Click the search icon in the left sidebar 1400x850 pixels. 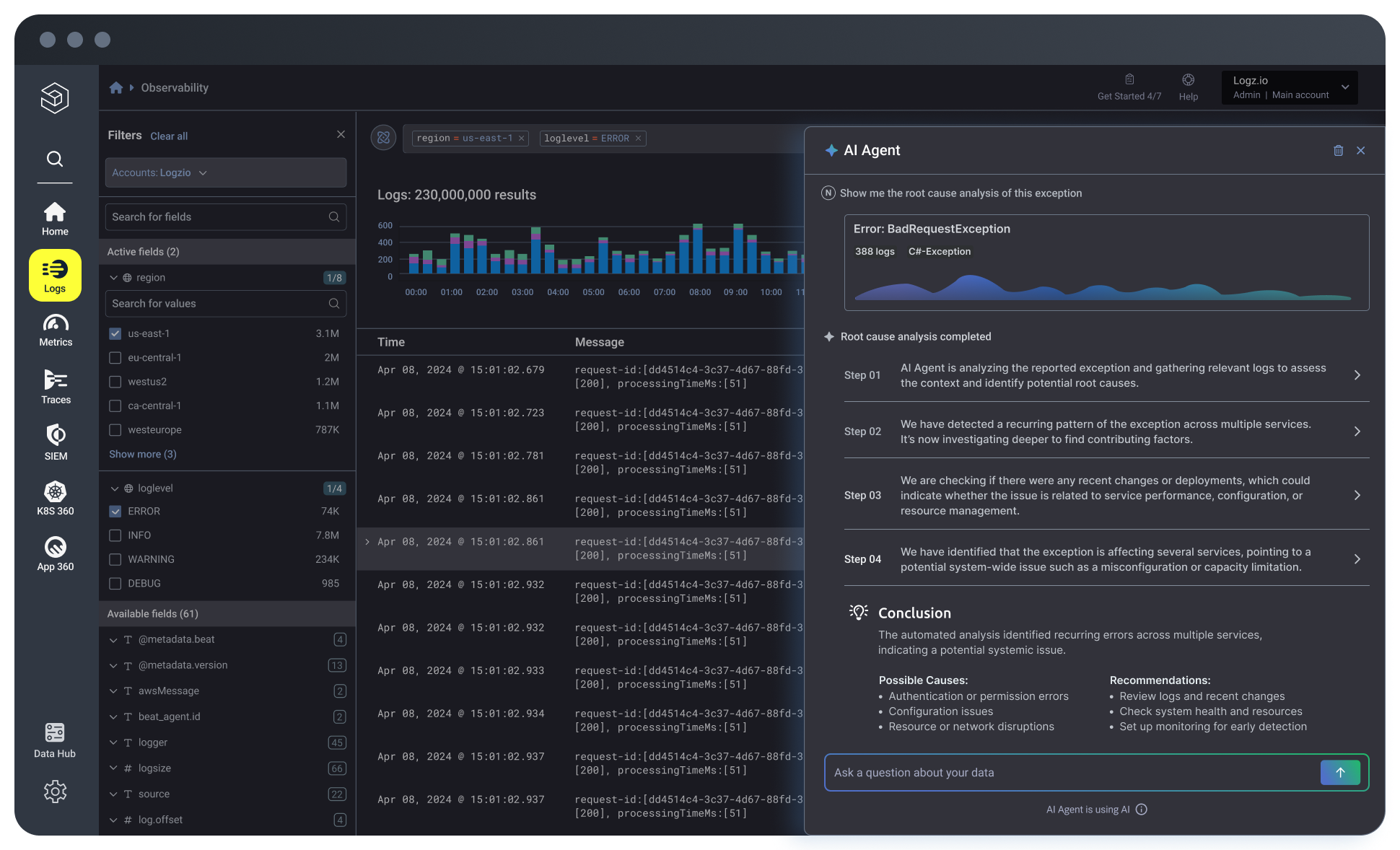point(55,159)
